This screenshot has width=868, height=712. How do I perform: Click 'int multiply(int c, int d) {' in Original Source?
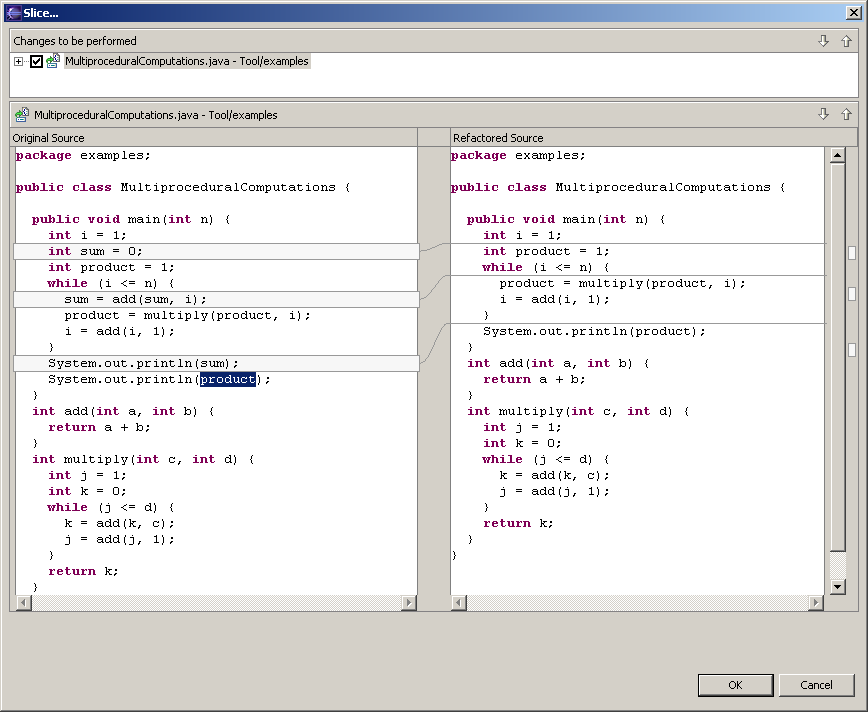click(x=143, y=459)
